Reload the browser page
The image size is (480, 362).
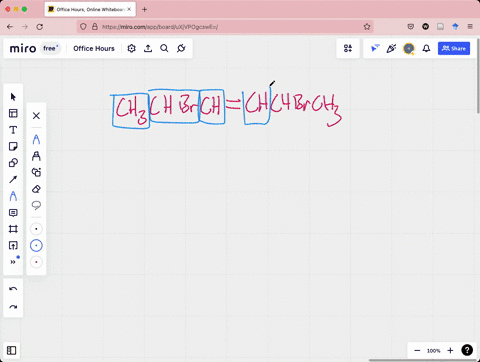tap(40, 27)
